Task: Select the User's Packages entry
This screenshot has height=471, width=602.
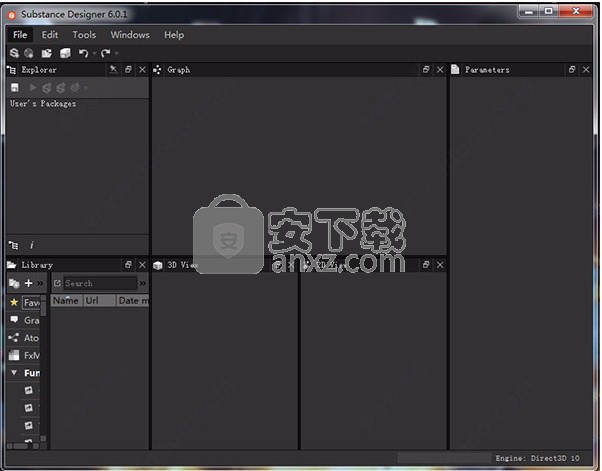Action: 43,104
